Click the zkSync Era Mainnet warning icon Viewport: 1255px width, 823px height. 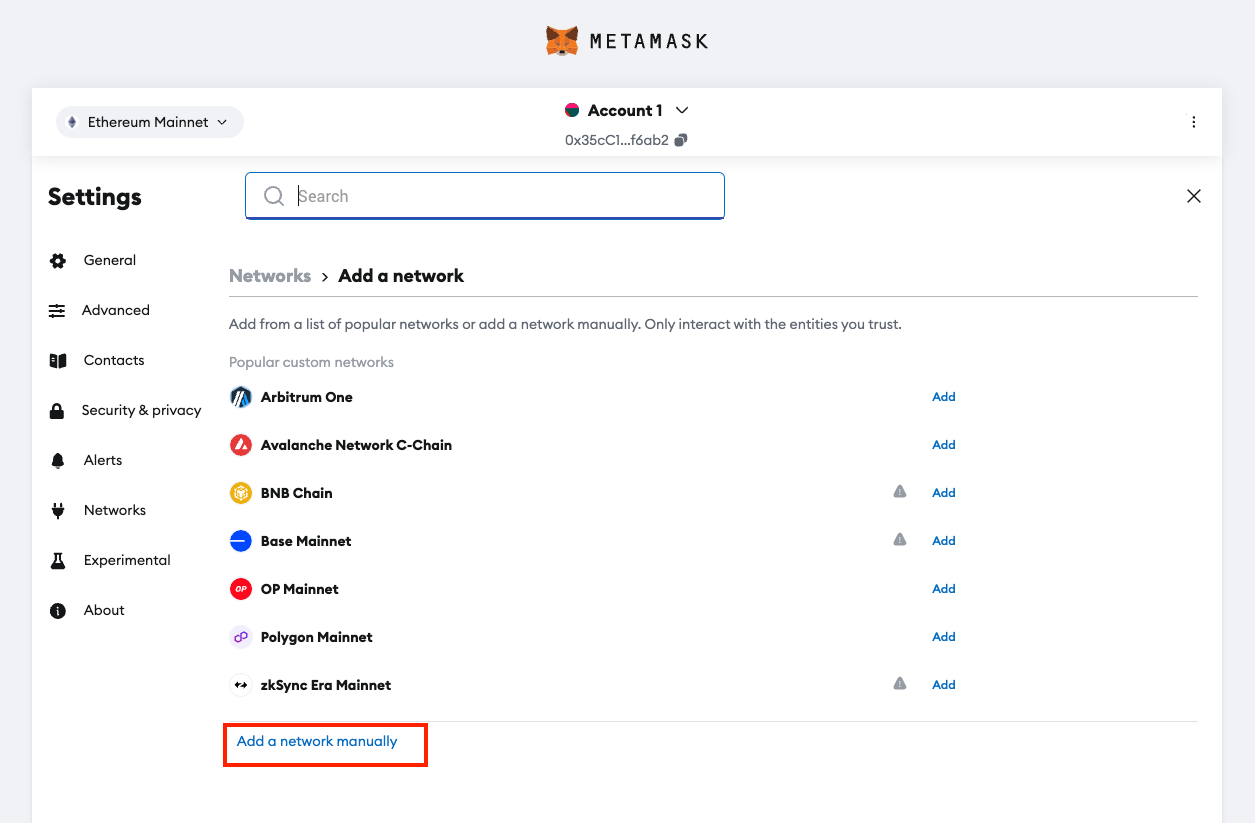[x=900, y=684]
